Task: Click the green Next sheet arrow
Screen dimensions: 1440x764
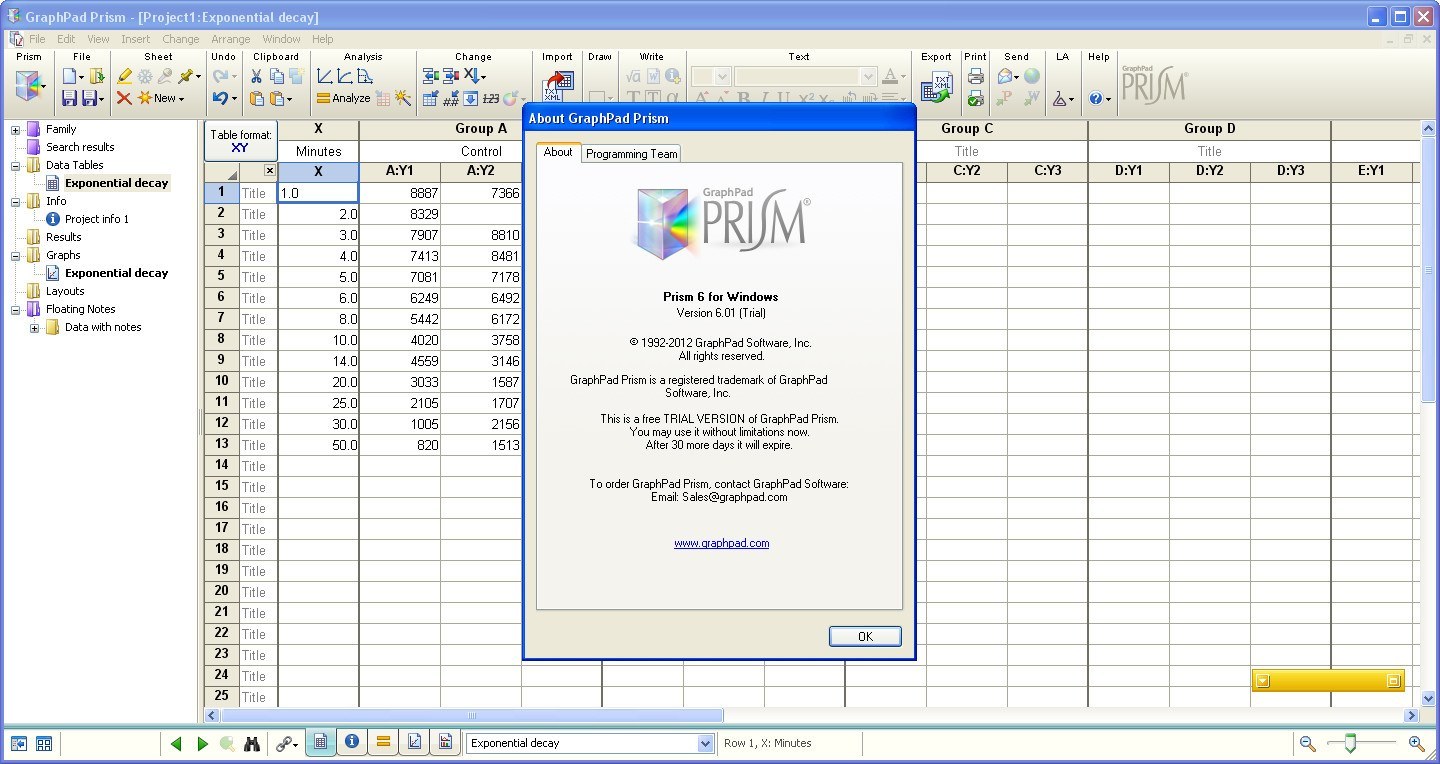Action: coord(202,744)
